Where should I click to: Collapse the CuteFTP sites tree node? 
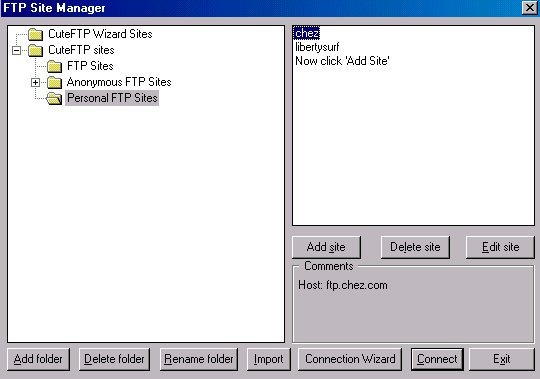pos(16,51)
